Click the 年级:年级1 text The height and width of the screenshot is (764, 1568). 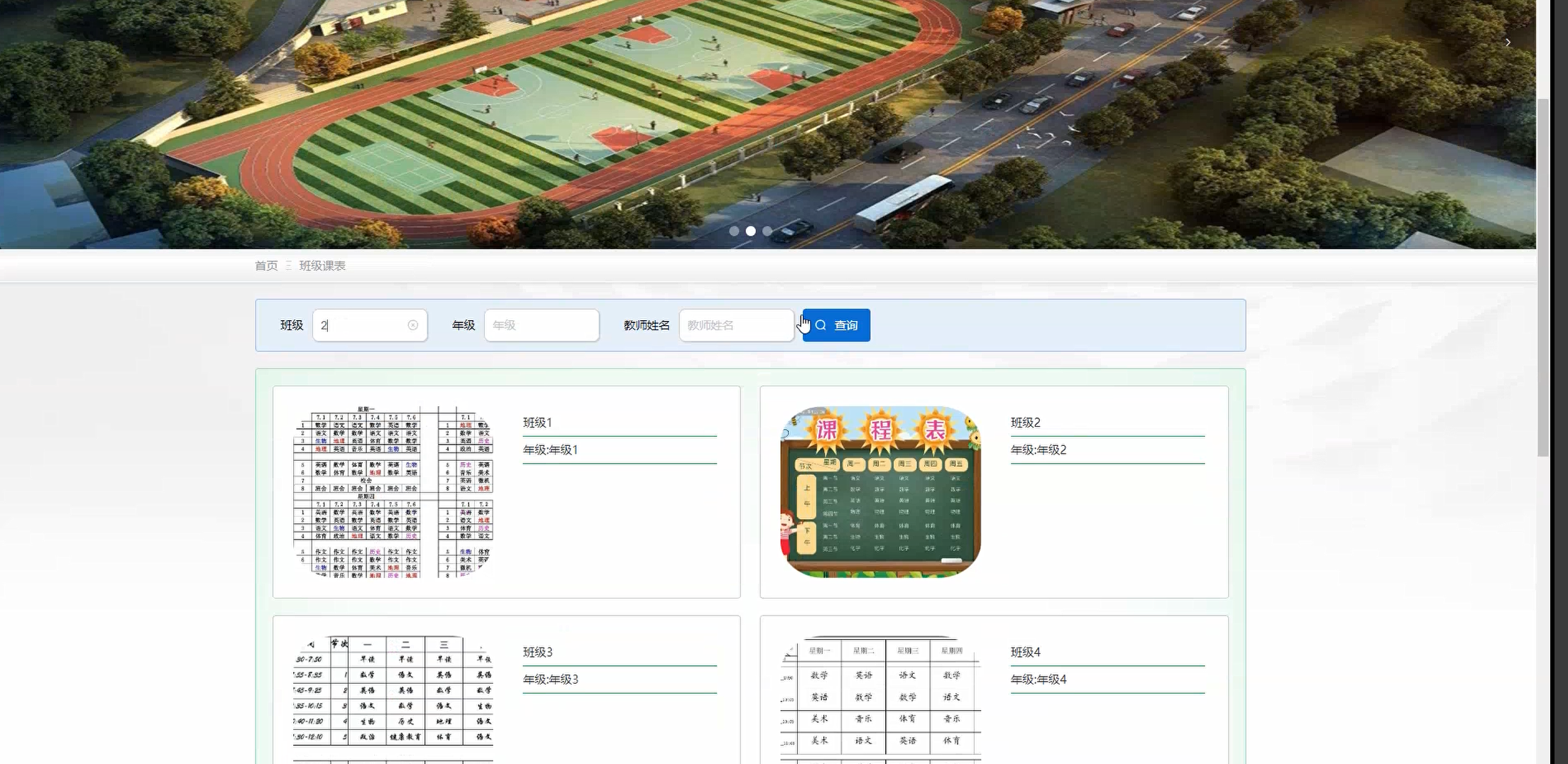point(550,449)
